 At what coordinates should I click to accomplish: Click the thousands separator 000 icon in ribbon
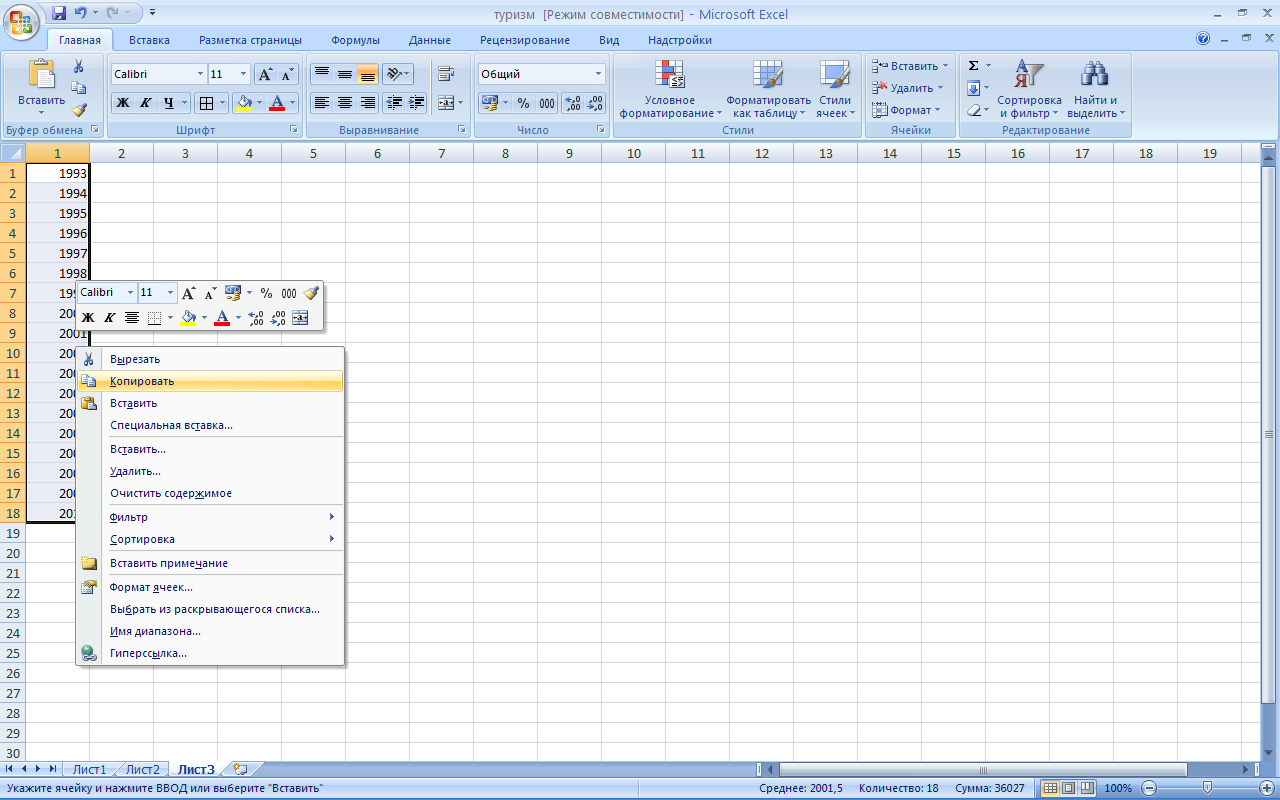[x=547, y=103]
